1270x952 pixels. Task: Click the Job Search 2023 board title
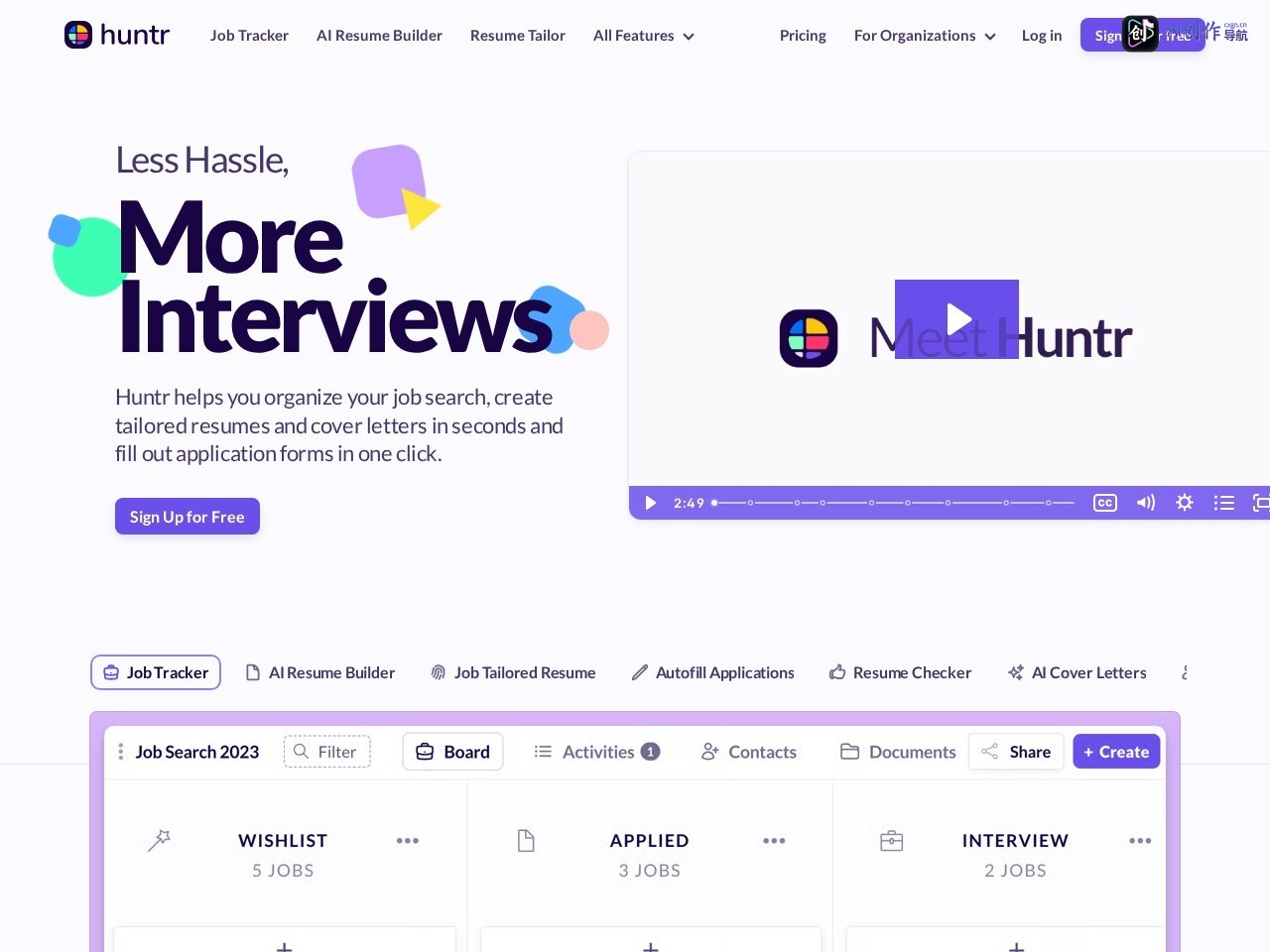click(197, 752)
